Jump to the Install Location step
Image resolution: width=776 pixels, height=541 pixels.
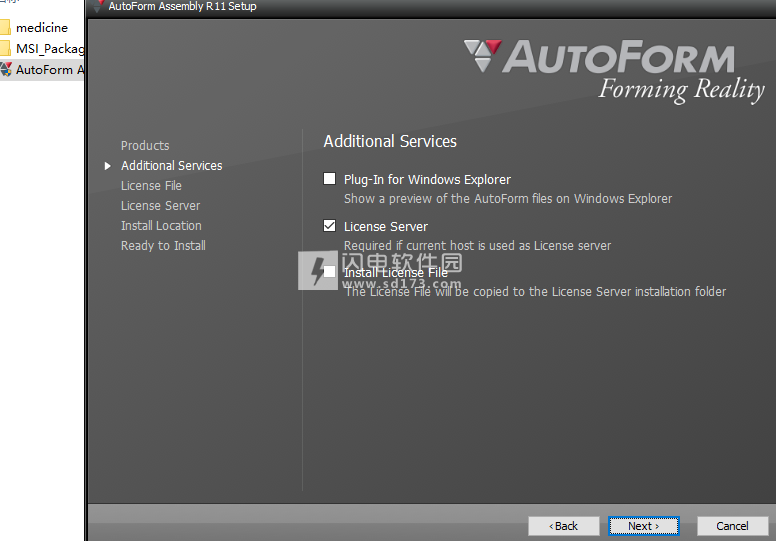(161, 226)
